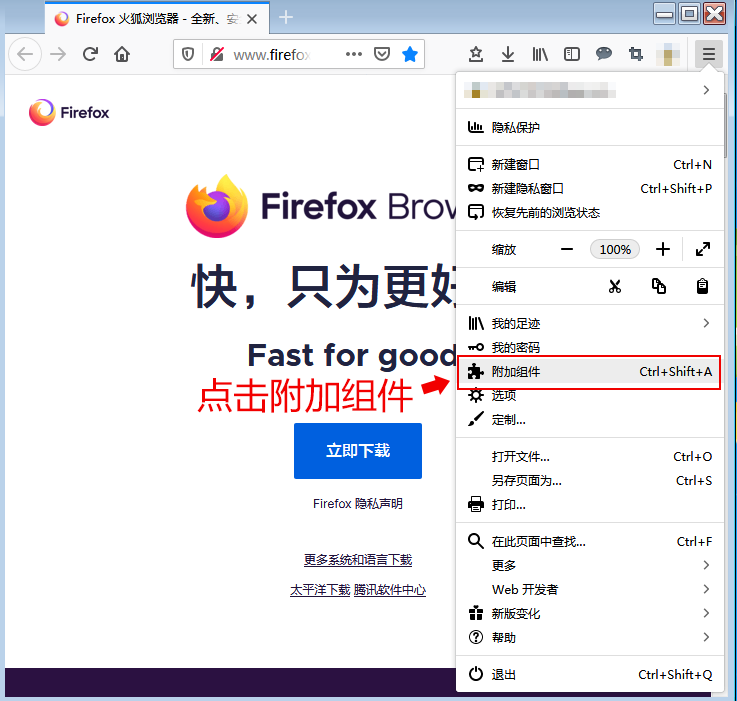This screenshot has width=737, height=701.
Task: Zoom out with the minus button
Action: coord(567,249)
